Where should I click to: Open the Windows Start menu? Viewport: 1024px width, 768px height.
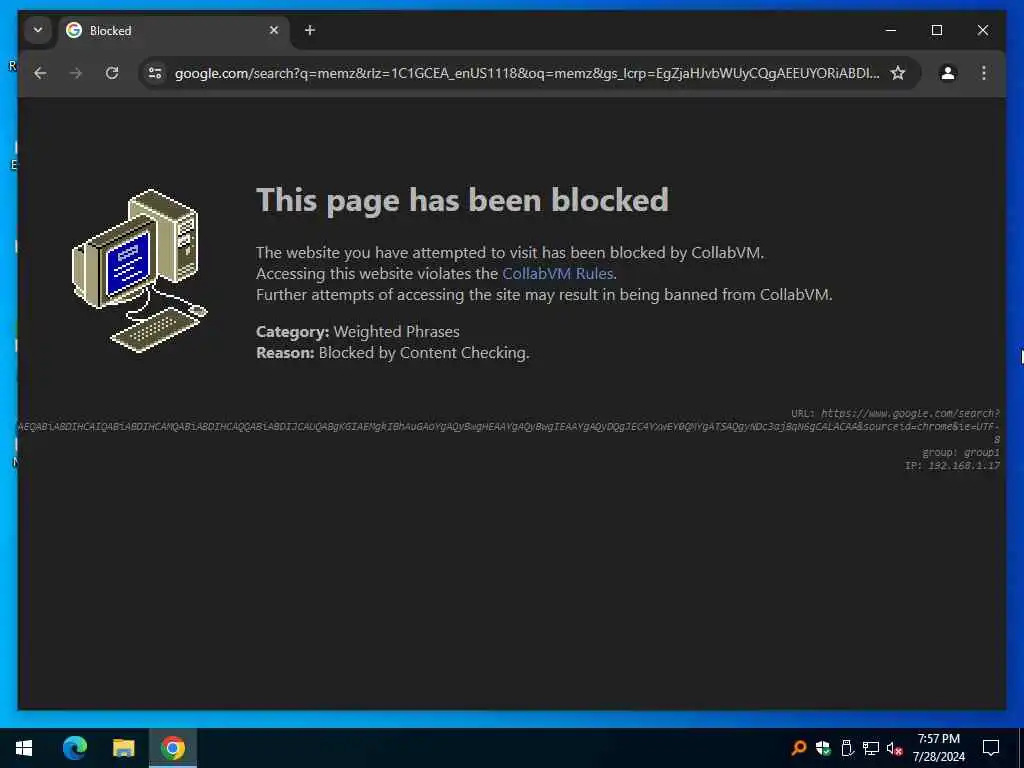[x=24, y=748]
